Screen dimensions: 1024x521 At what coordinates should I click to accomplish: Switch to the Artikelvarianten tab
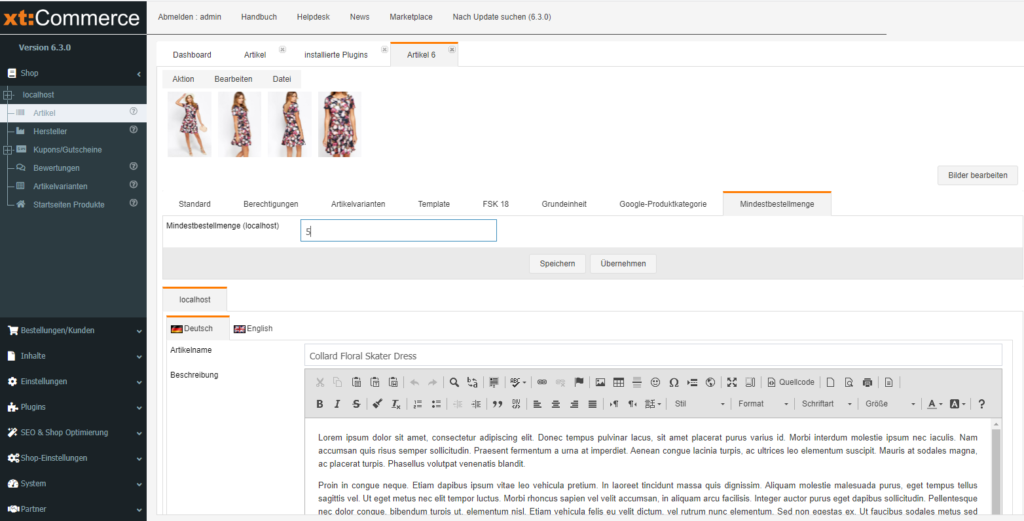pos(358,204)
